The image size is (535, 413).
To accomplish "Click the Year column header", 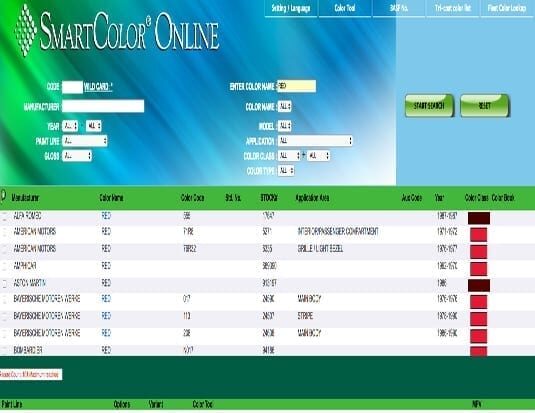I will pyautogui.click(x=439, y=198).
